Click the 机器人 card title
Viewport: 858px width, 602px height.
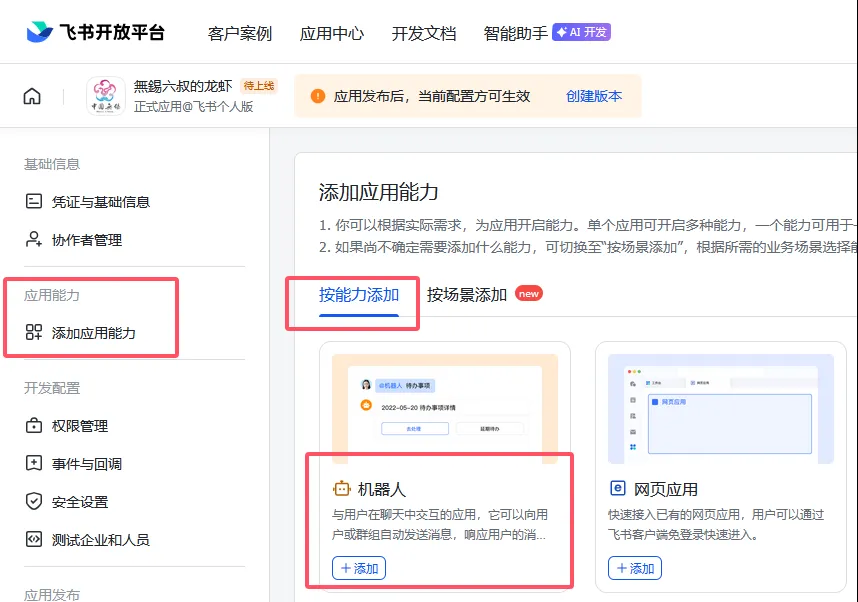[382, 489]
